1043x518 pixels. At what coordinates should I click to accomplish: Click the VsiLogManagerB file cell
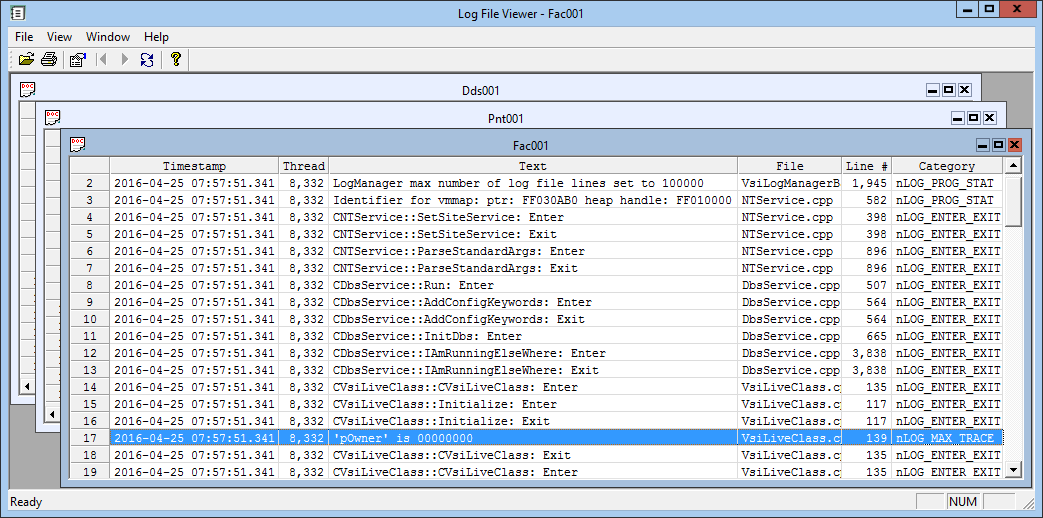coord(790,183)
